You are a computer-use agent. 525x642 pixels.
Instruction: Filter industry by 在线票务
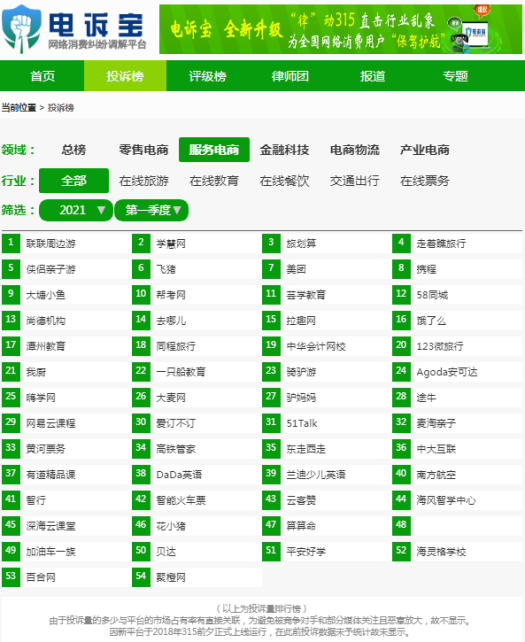coord(425,181)
